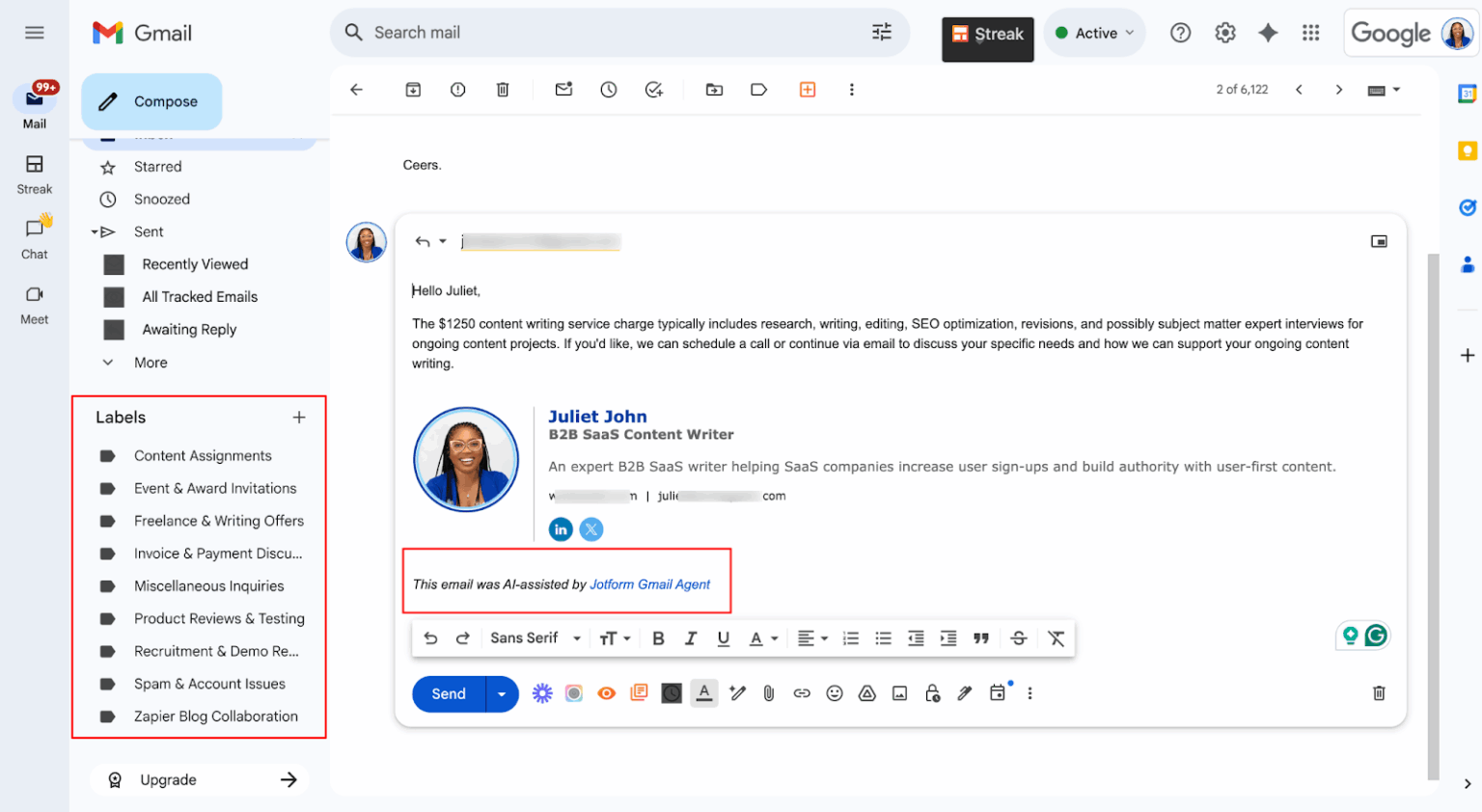Insert a link into the reply
Screen dimensions: 1482x812
(802, 692)
